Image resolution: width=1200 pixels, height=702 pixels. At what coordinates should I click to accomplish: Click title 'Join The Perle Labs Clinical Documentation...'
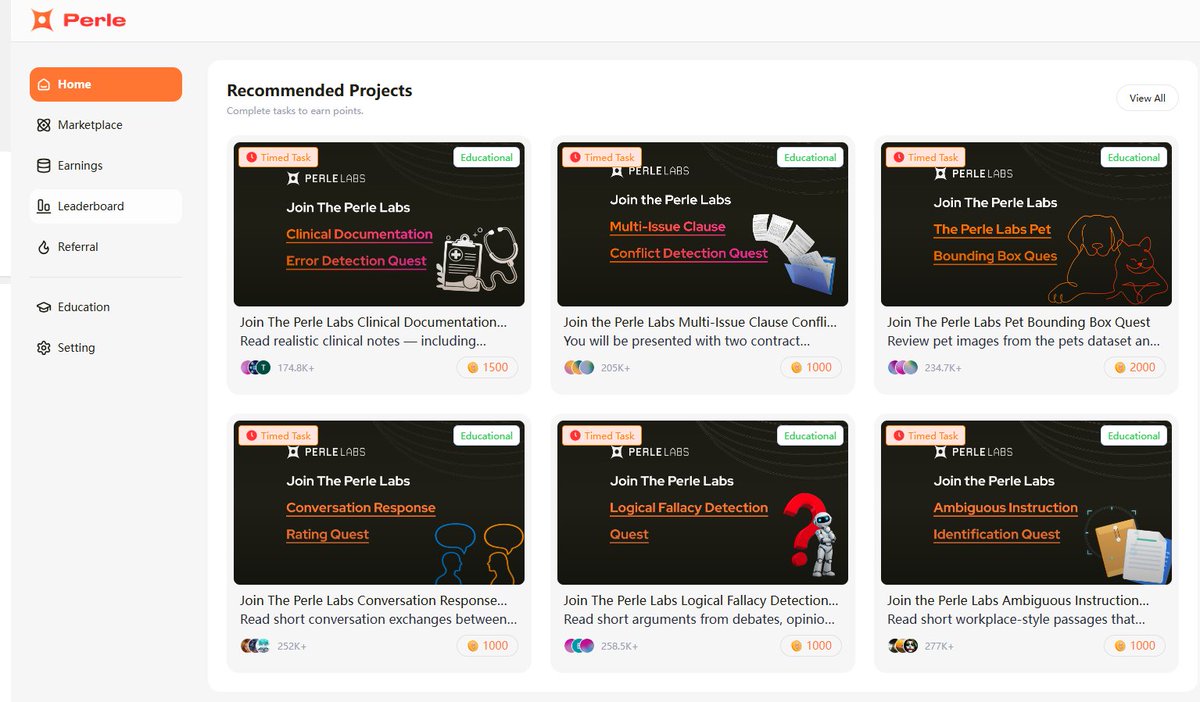click(x=373, y=322)
